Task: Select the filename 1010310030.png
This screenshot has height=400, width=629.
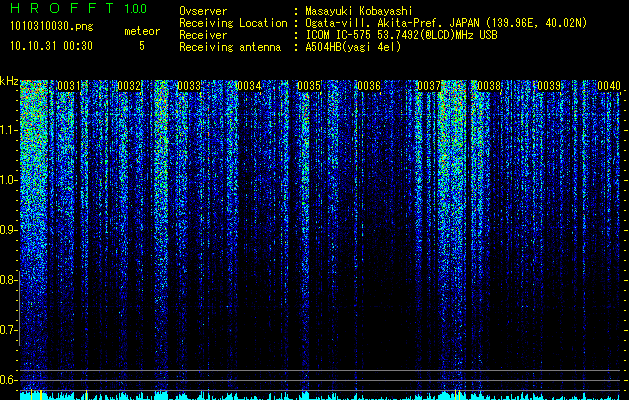Action: coord(51,26)
